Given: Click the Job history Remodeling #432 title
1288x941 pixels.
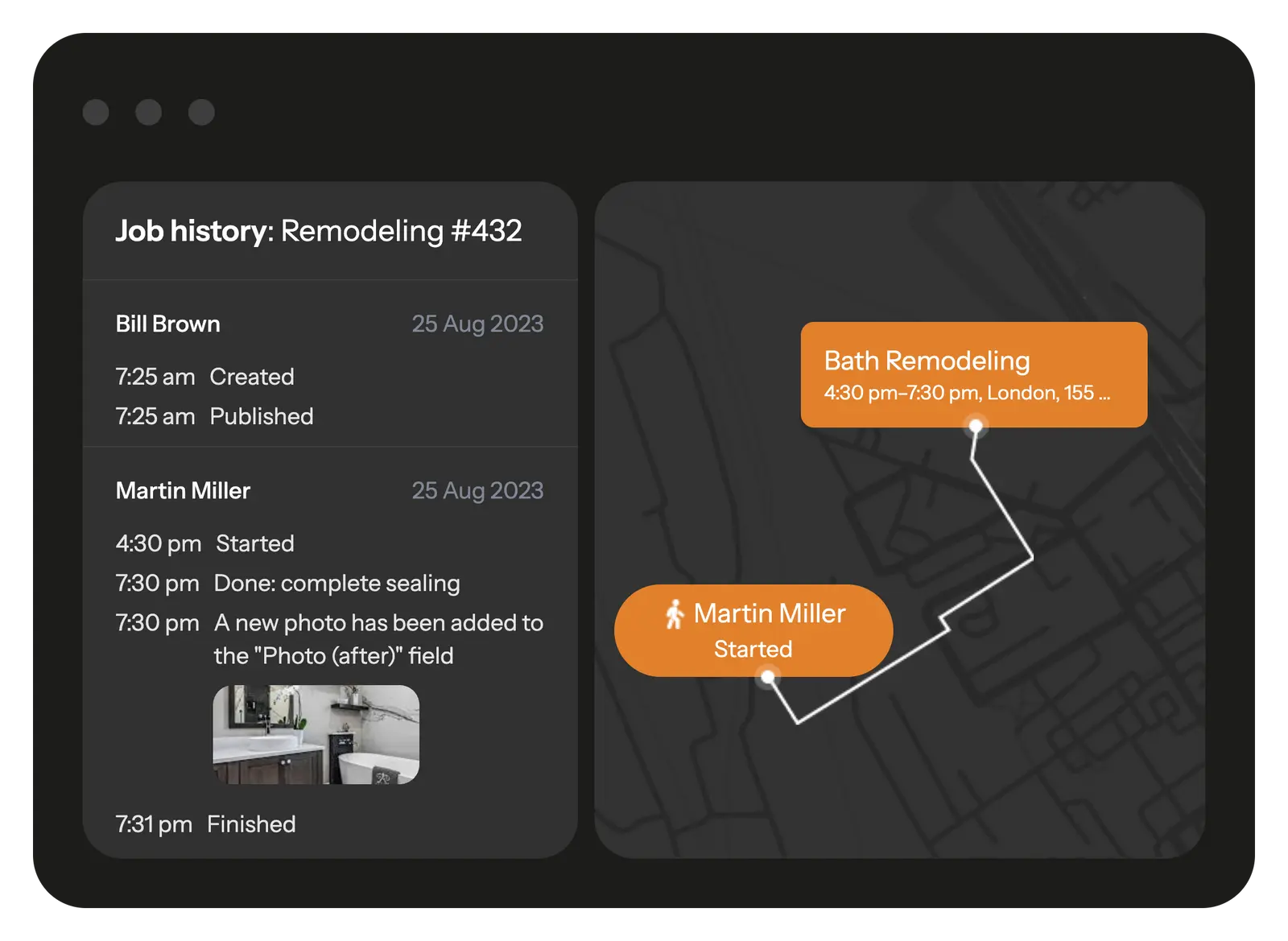Looking at the screenshot, I should (x=319, y=231).
